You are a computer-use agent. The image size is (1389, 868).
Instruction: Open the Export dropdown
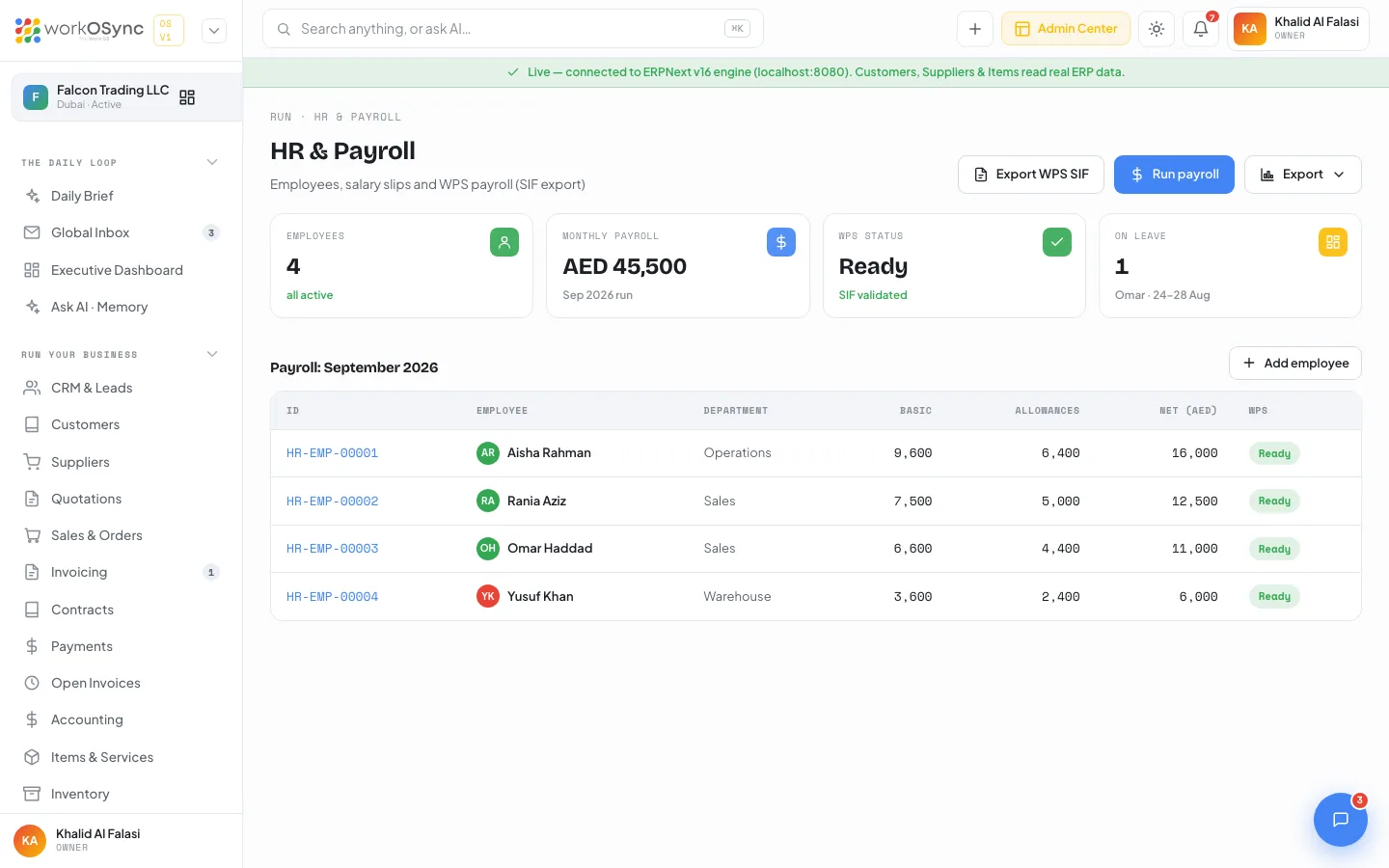tap(1302, 175)
